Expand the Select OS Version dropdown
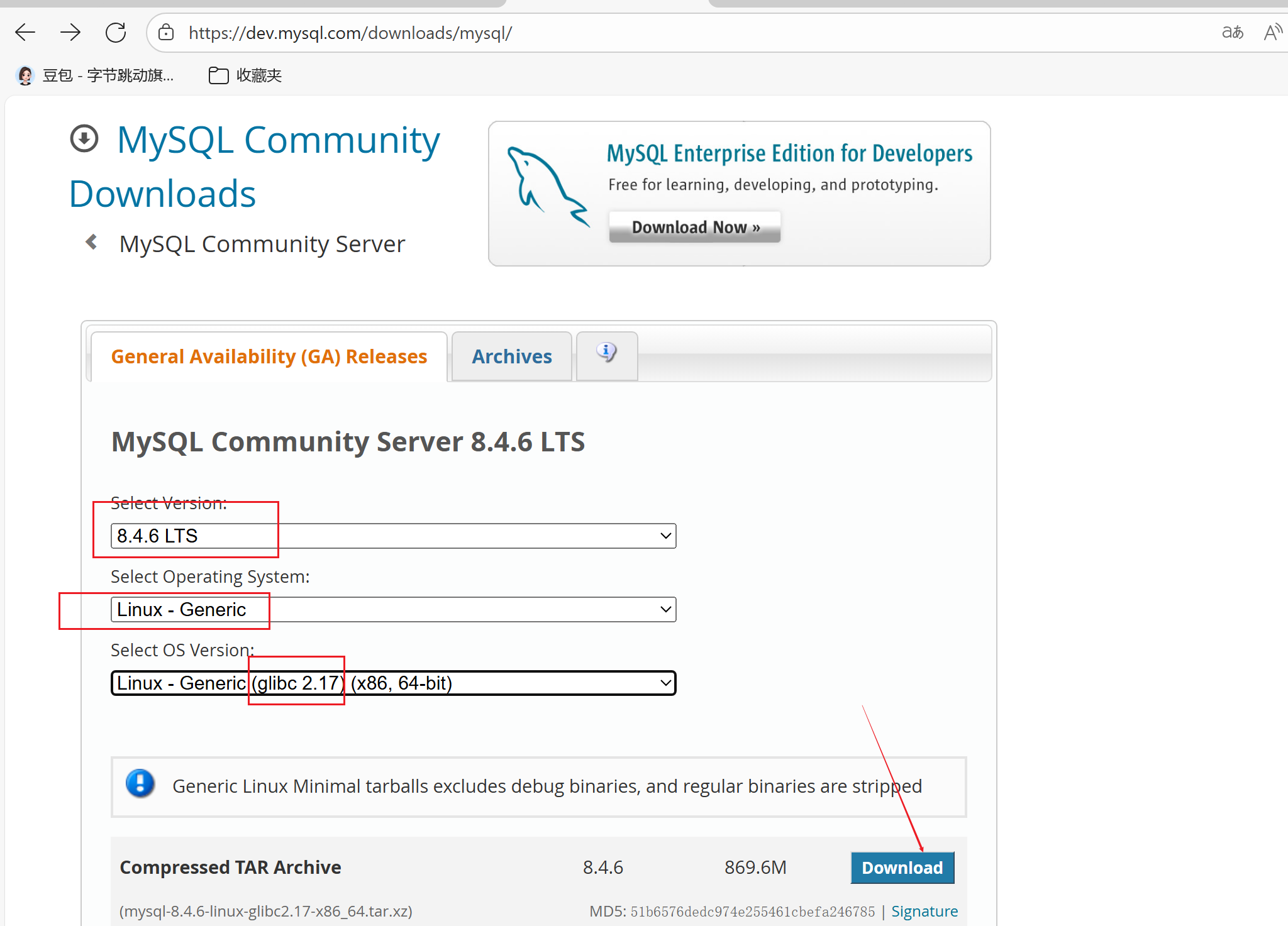Image resolution: width=1288 pixels, height=926 pixels. 393,683
